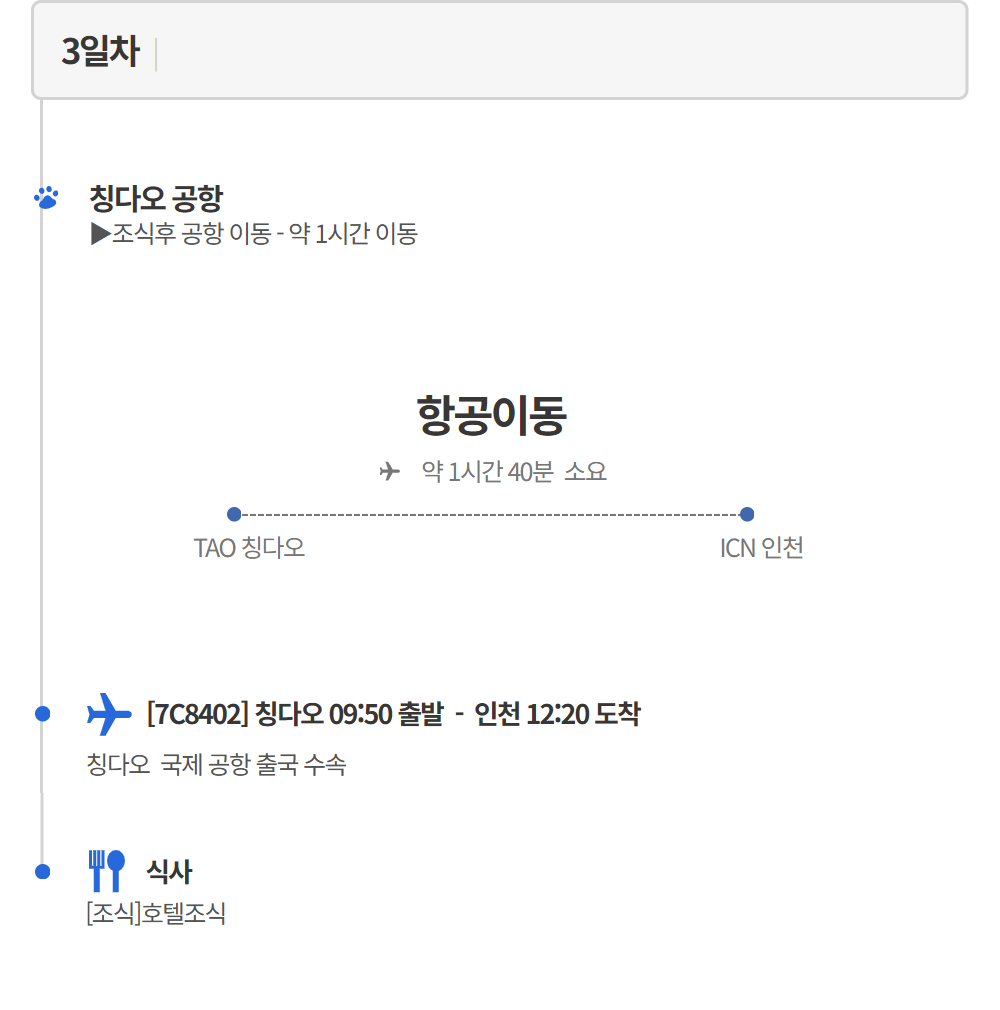Click the 항공이동 section title
1000x1010 pixels.
tap(491, 415)
